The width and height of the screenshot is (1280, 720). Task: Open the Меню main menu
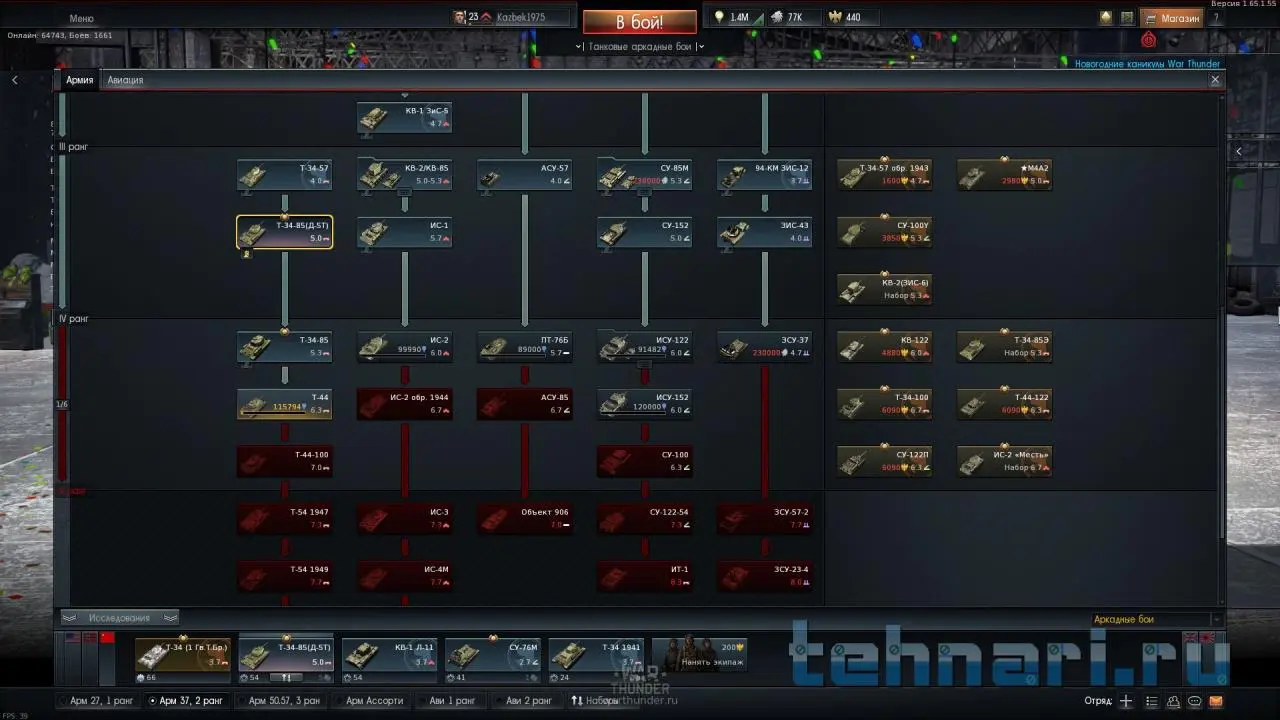click(81, 18)
